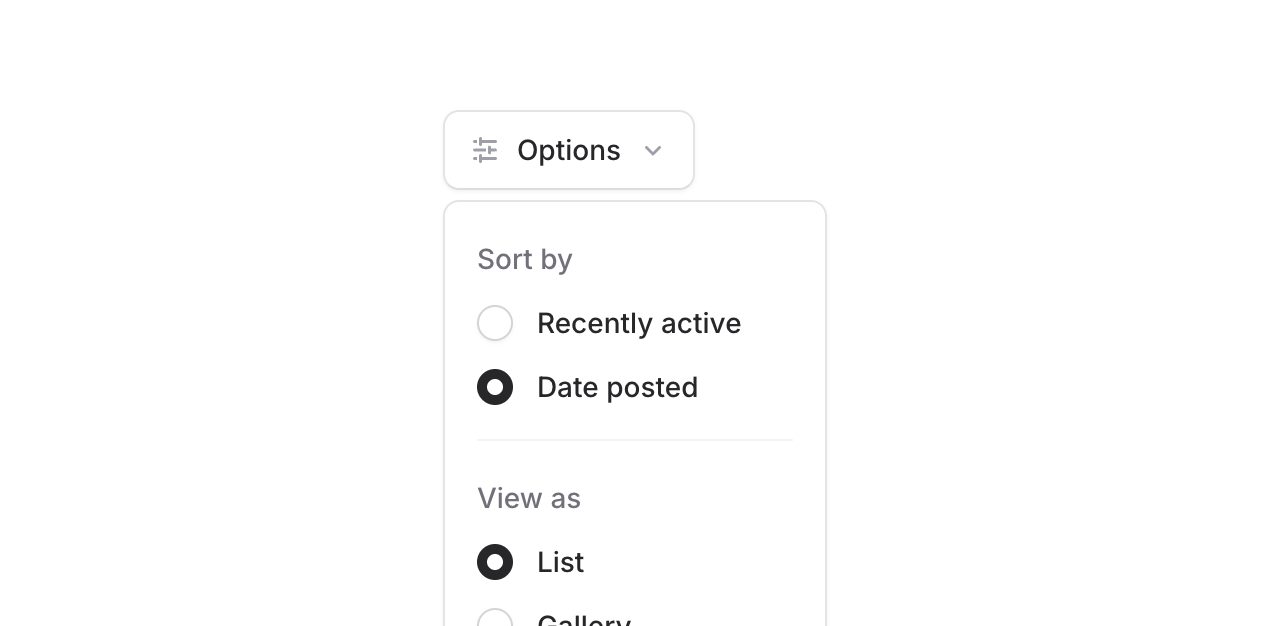
Task: Click the Date posted radio circle
Action: 495,387
